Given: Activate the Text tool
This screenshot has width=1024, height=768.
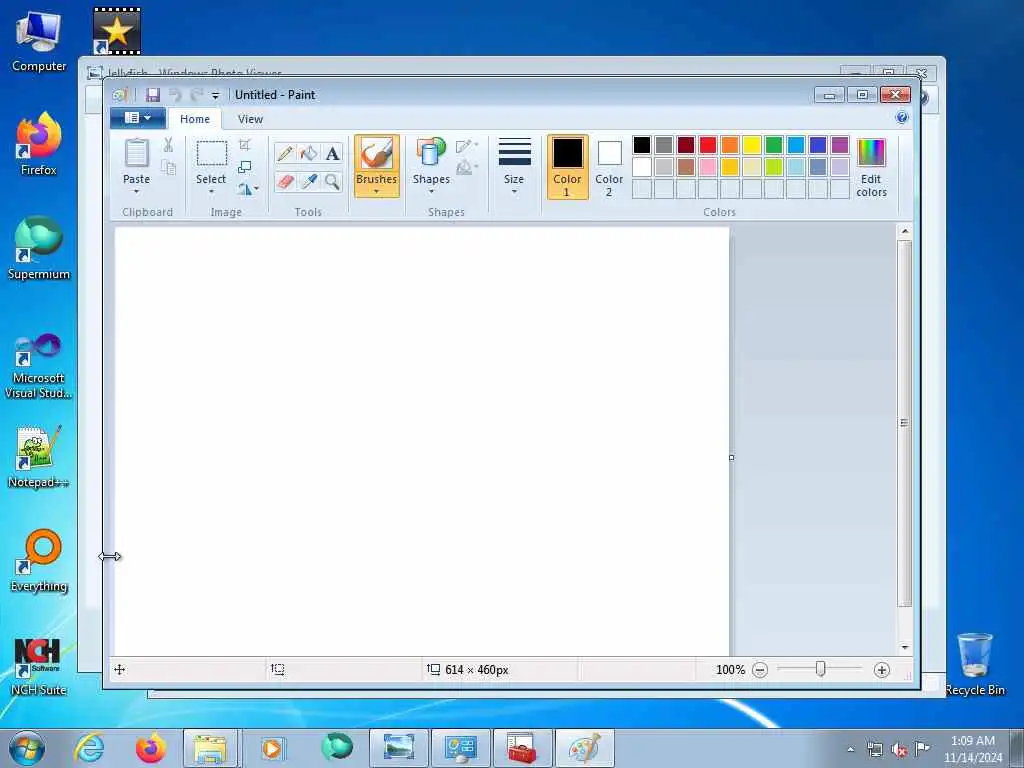Looking at the screenshot, I should [332, 153].
